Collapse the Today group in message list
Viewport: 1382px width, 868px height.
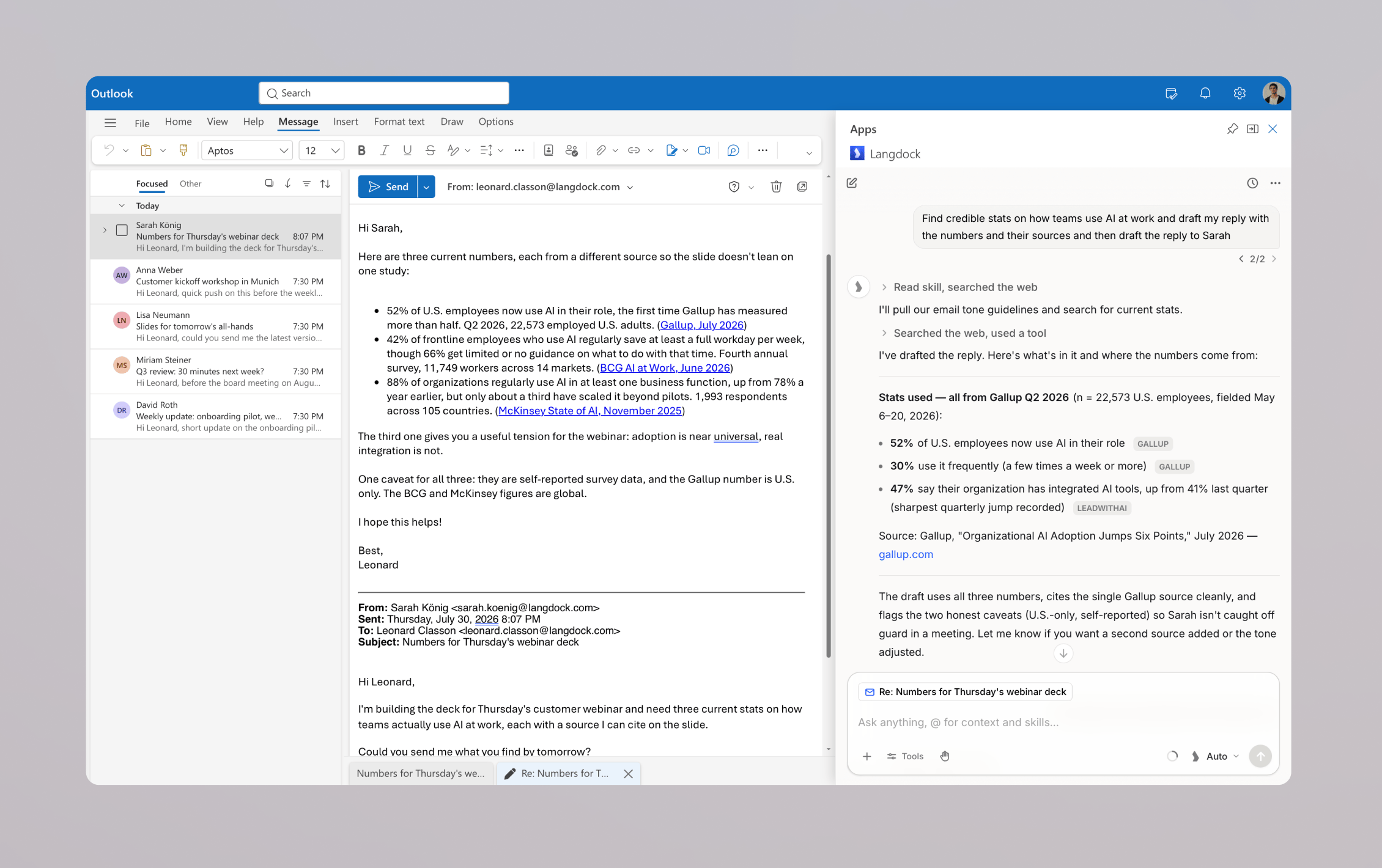pyautogui.click(x=122, y=205)
